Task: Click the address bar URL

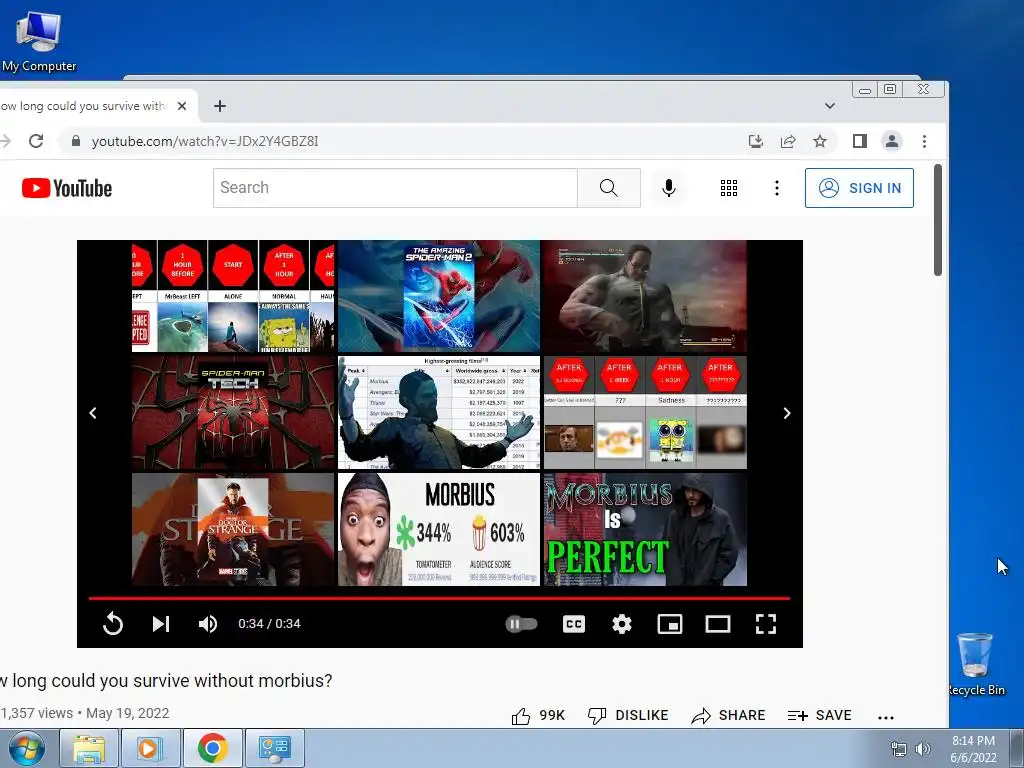Action: pos(205,141)
